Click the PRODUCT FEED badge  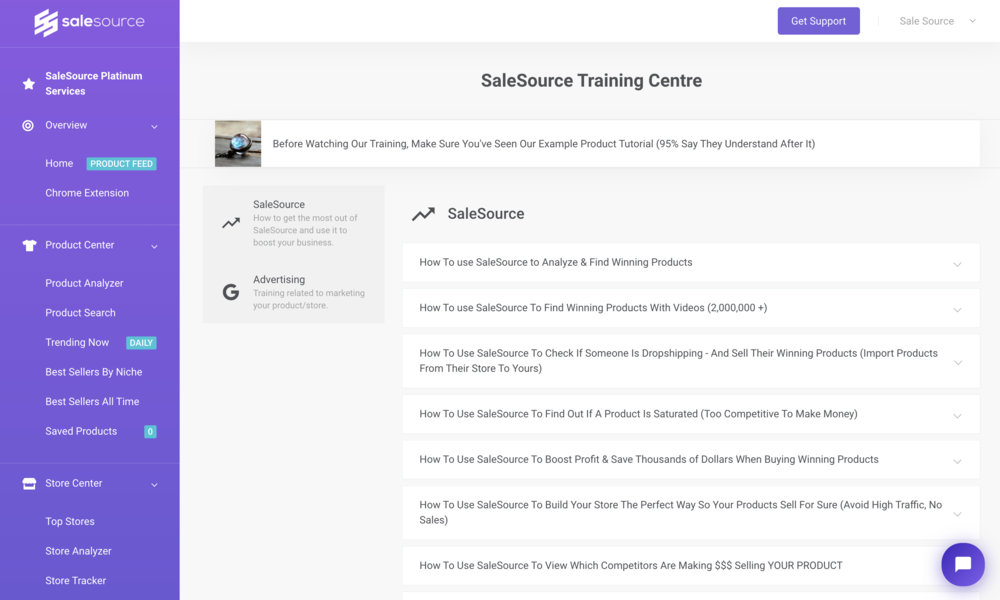[122, 164]
